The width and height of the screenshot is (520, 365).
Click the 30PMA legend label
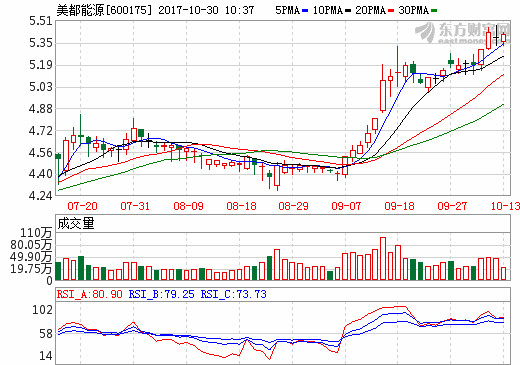click(414, 10)
